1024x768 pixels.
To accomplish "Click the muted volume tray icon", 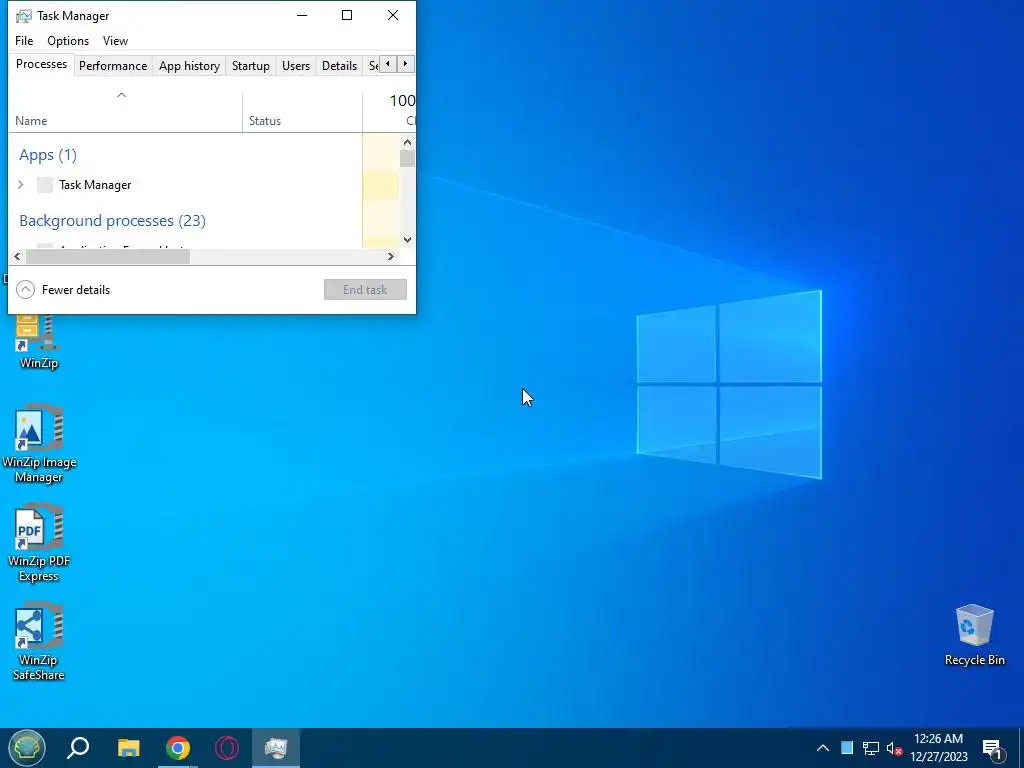I will click(x=894, y=748).
